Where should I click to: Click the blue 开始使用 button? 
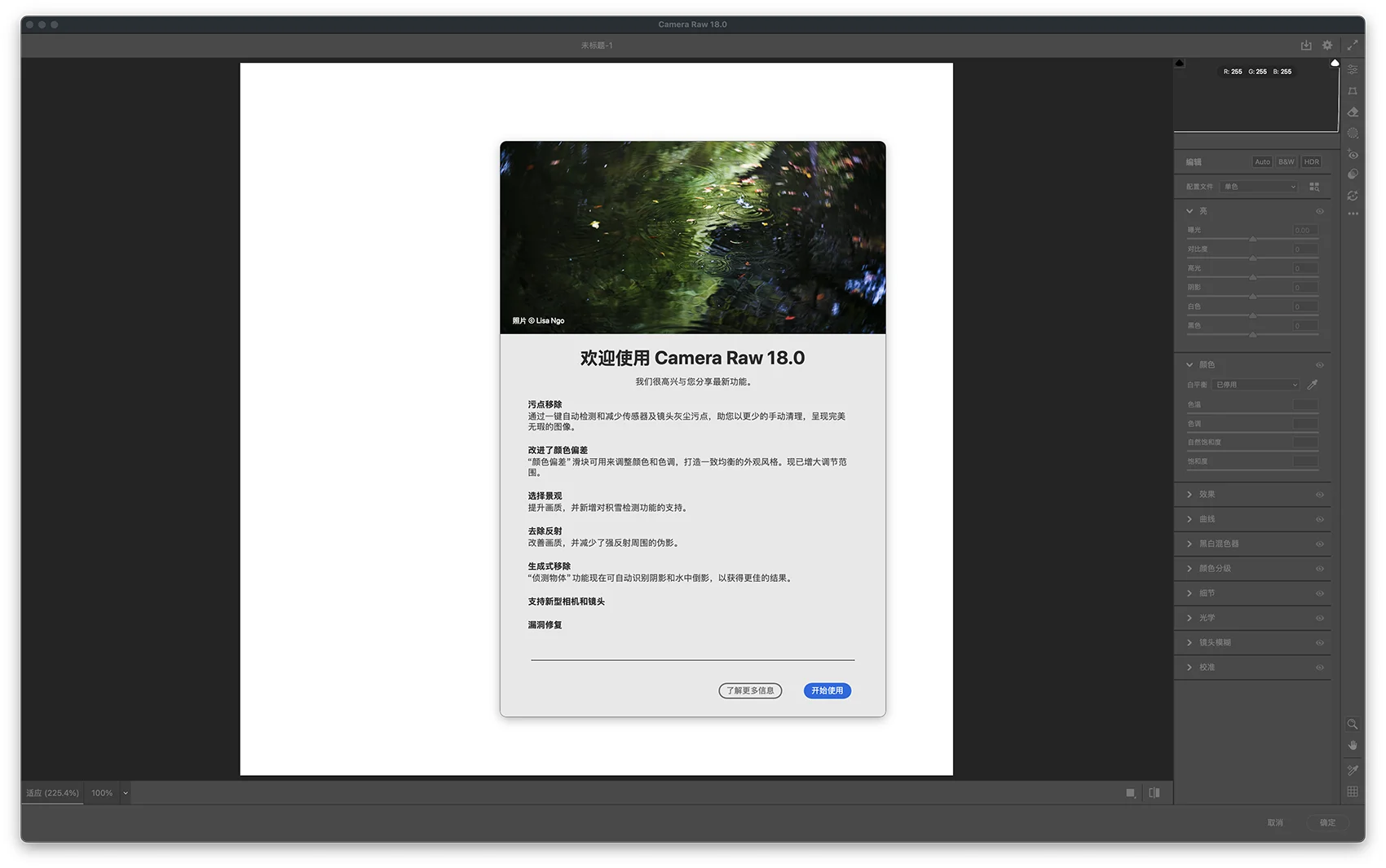tap(827, 690)
